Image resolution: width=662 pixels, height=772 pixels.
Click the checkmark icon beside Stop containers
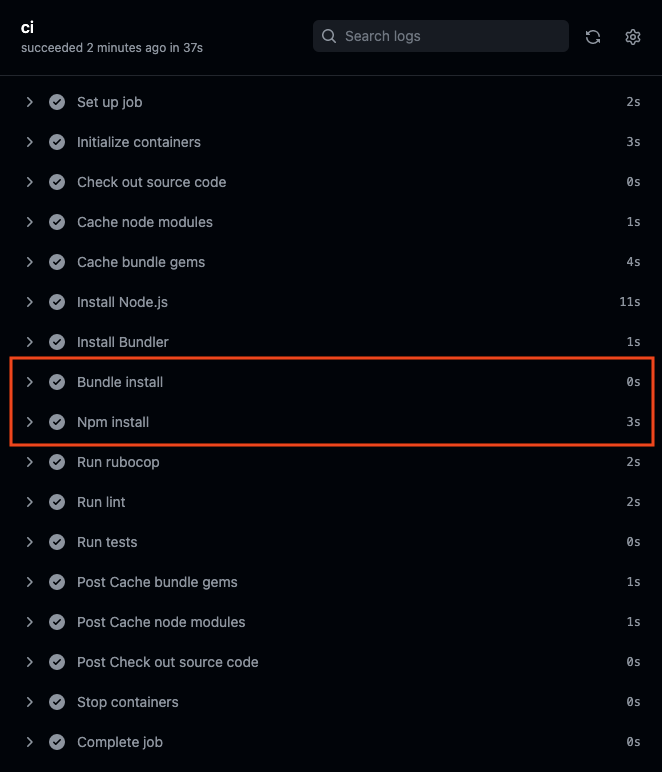click(x=57, y=702)
